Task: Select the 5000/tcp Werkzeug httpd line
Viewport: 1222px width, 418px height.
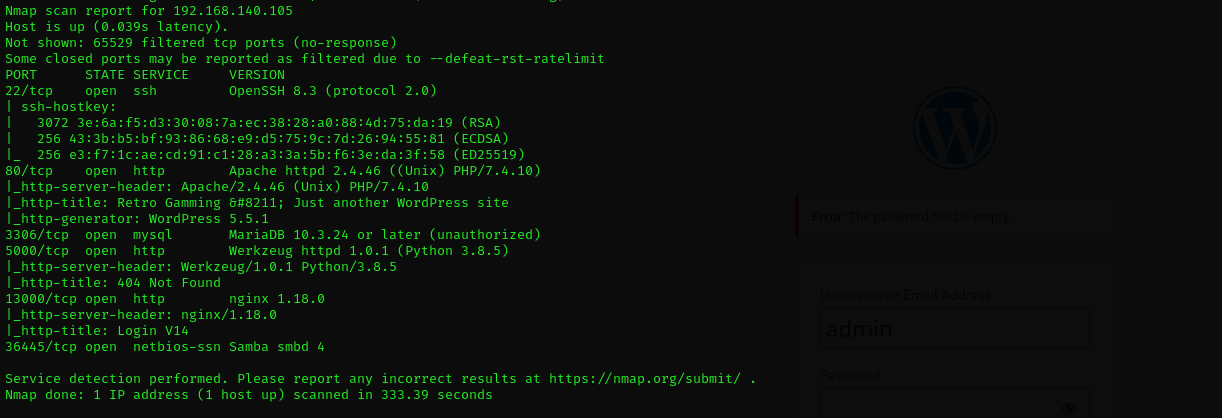Action: pos(256,251)
